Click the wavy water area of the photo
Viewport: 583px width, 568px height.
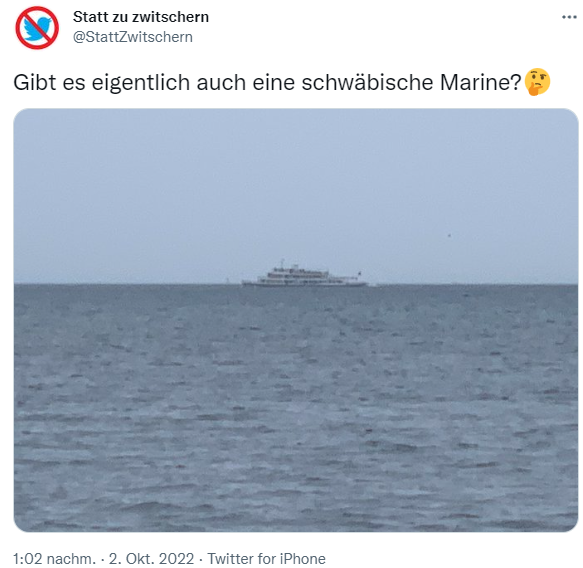[296, 408]
